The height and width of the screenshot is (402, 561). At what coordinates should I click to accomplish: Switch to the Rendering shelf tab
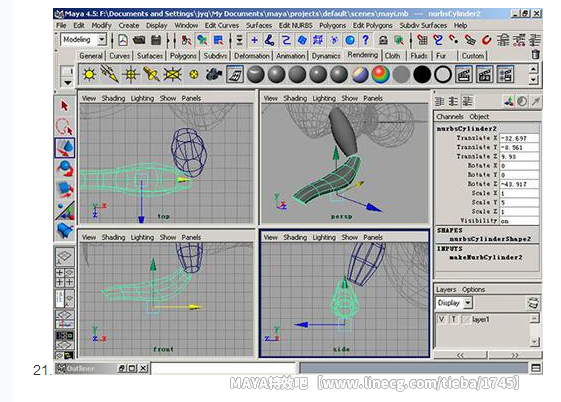(x=362, y=55)
